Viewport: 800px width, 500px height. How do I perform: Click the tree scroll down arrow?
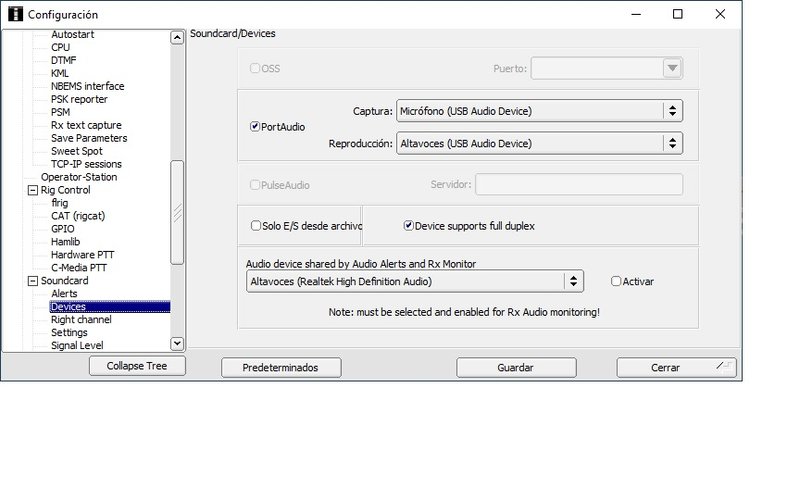click(177, 343)
